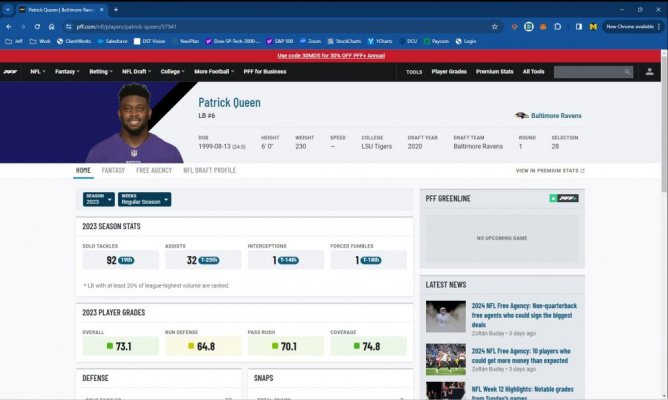Expand the More Football navigation menu
Screen dimensions: 668x400
214,72
